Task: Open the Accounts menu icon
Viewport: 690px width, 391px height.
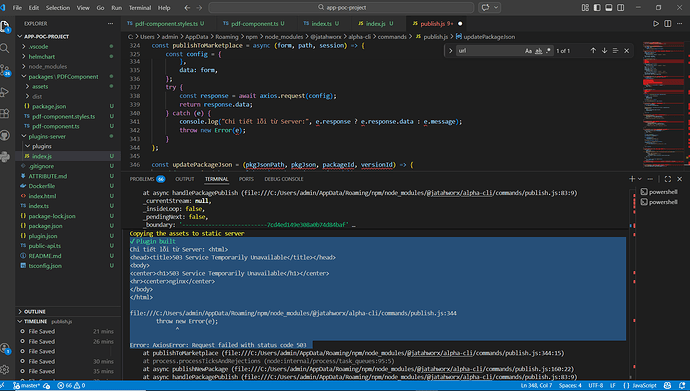Action: pos(5,349)
